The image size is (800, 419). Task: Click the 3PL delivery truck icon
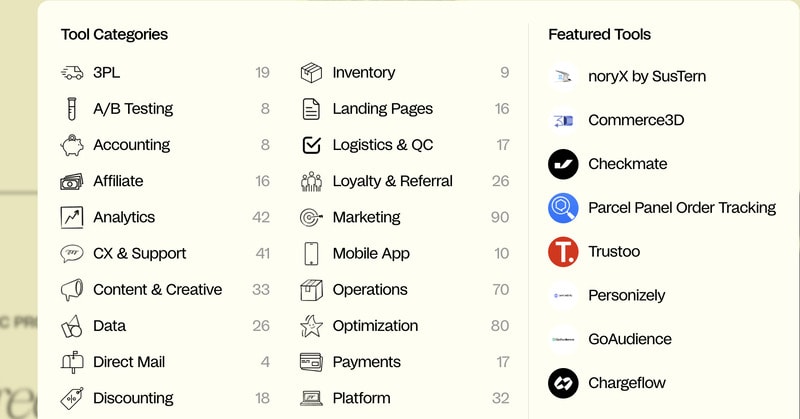click(72, 73)
